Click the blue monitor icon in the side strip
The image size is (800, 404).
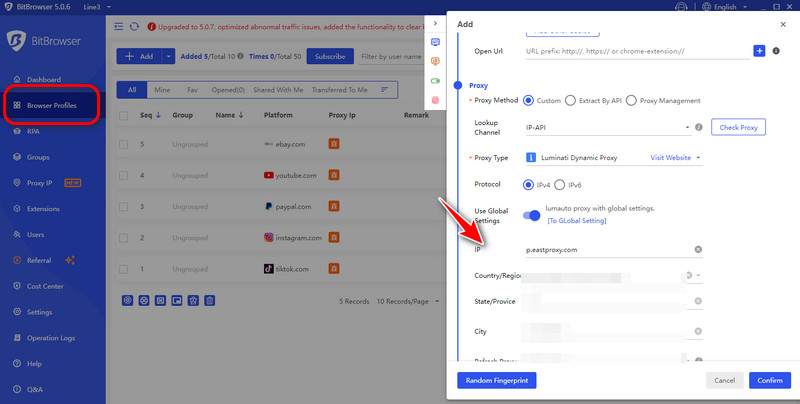[435, 42]
